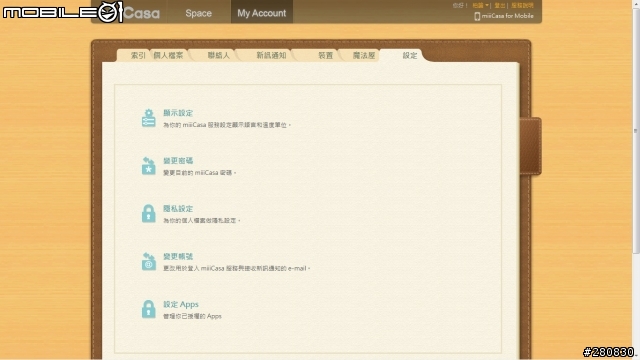This screenshot has height=360, width=640.
Task: Switch to the Space tab
Action: point(198,13)
